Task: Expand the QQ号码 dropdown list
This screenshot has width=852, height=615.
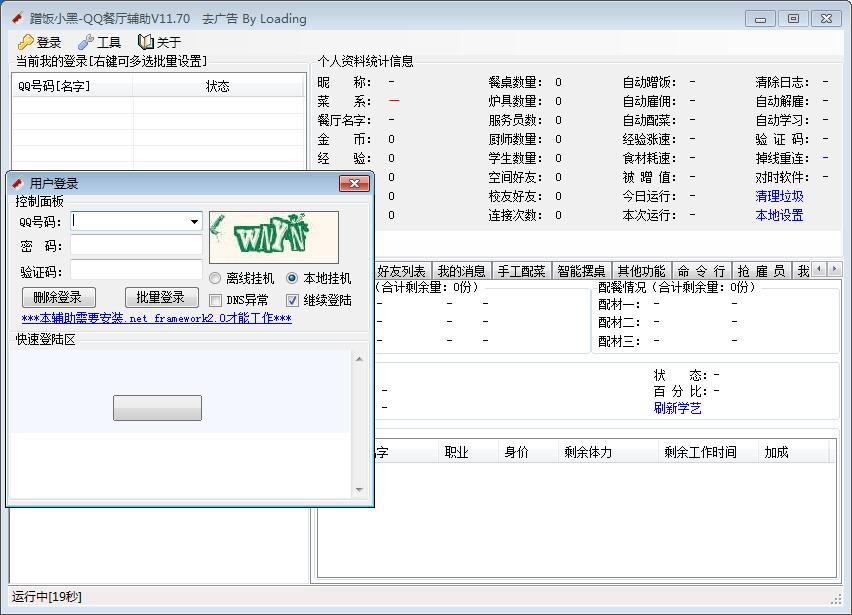Action: click(194, 221)
